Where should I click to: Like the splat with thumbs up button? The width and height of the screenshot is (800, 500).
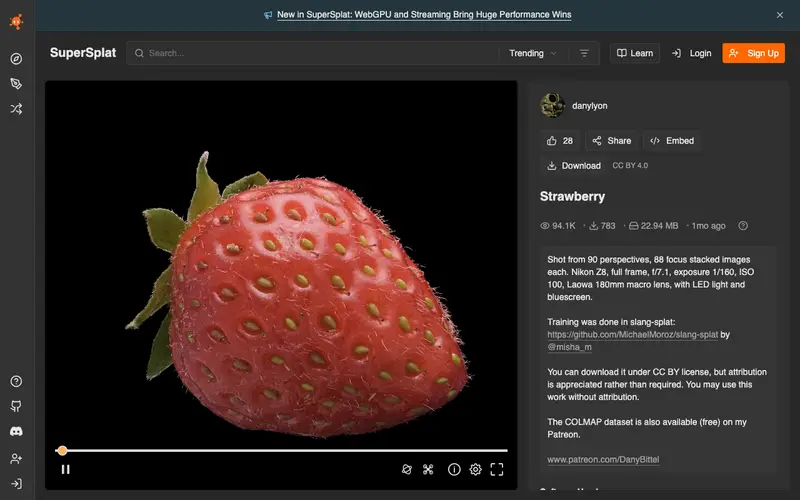pyautogui.click(x=560, y=141)
